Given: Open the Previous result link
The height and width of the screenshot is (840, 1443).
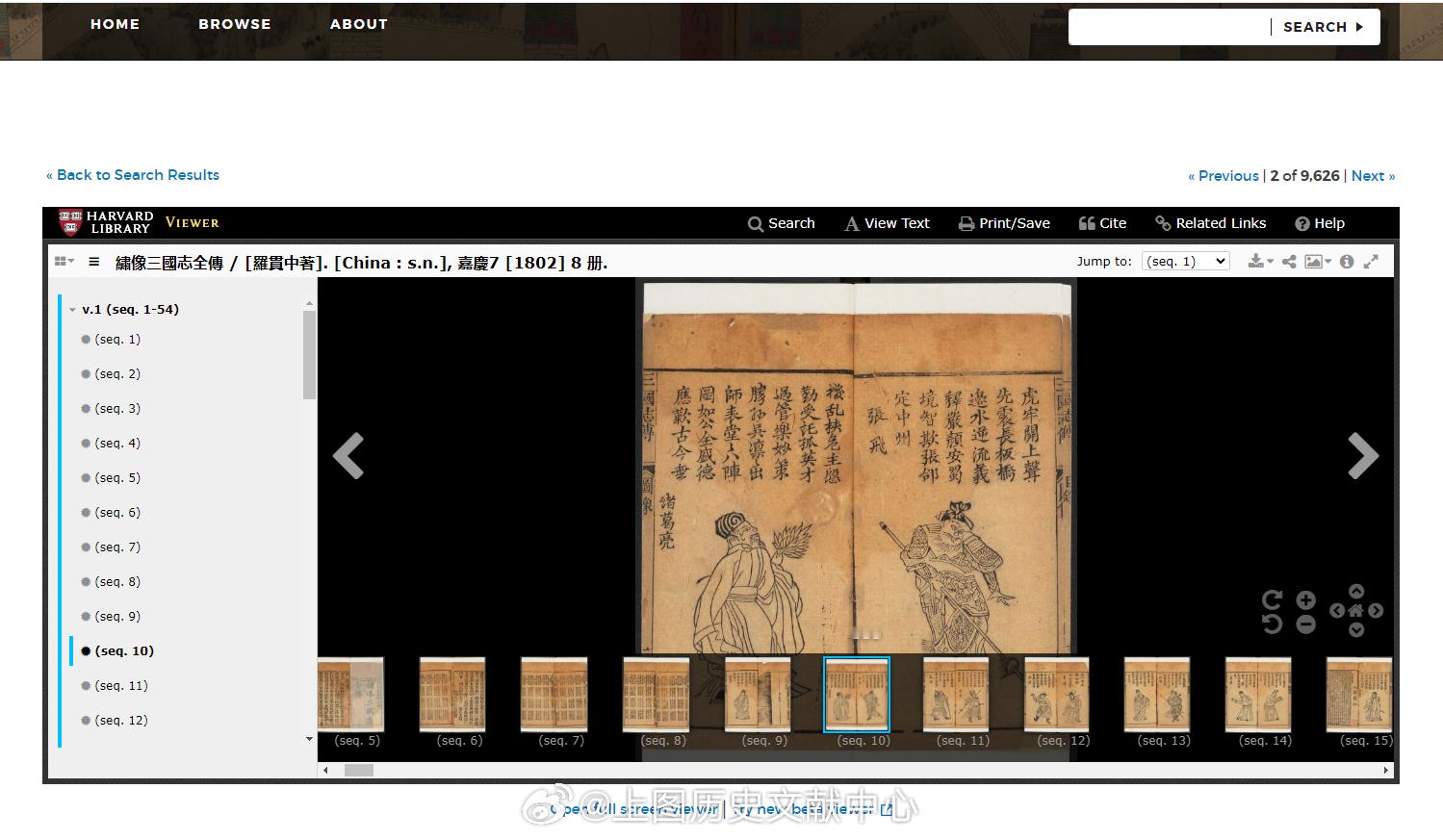Looking at the screenshot, I should [1224, 176].
